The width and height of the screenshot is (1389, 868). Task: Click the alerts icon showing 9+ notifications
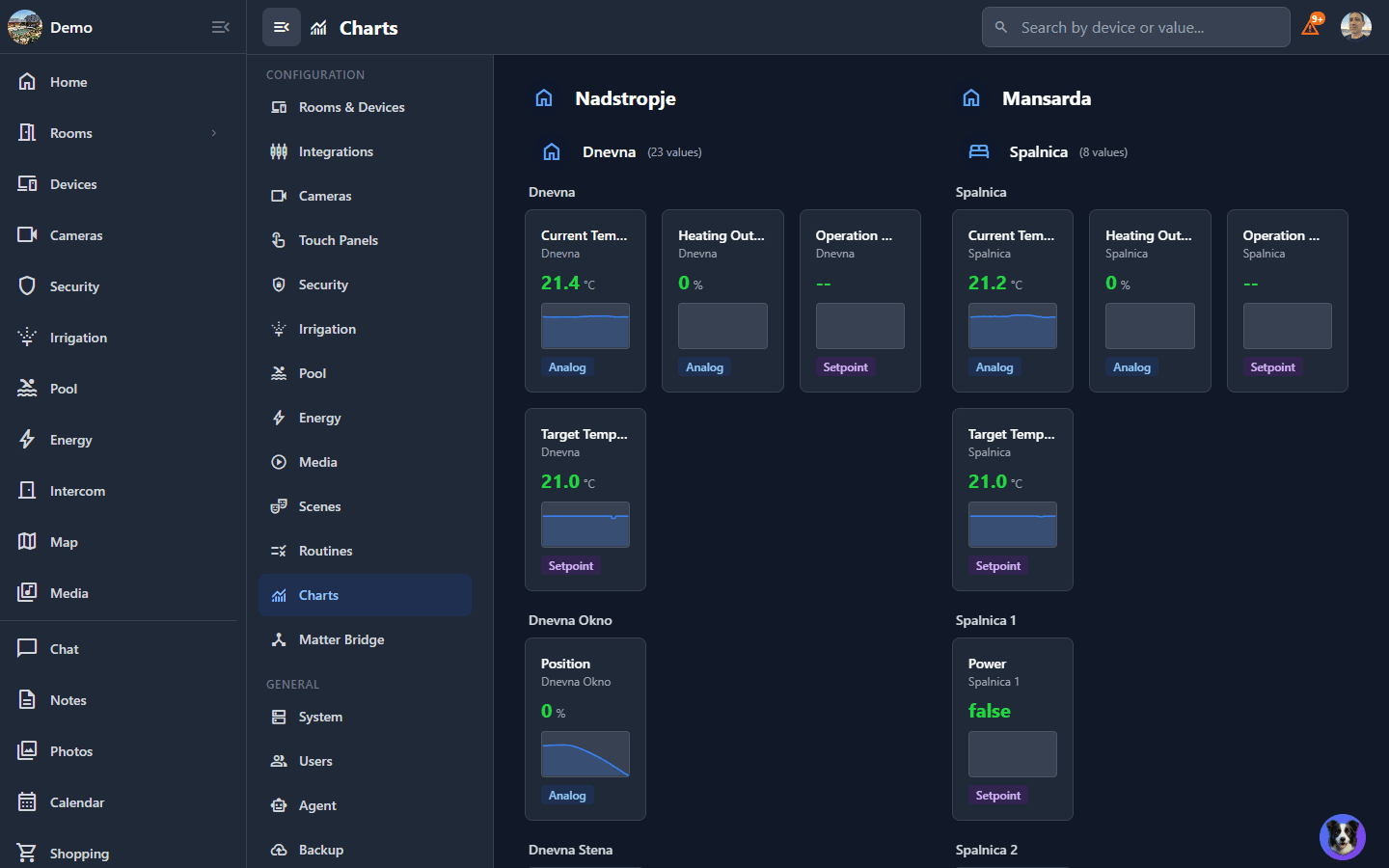click(x=1311, y=26)
